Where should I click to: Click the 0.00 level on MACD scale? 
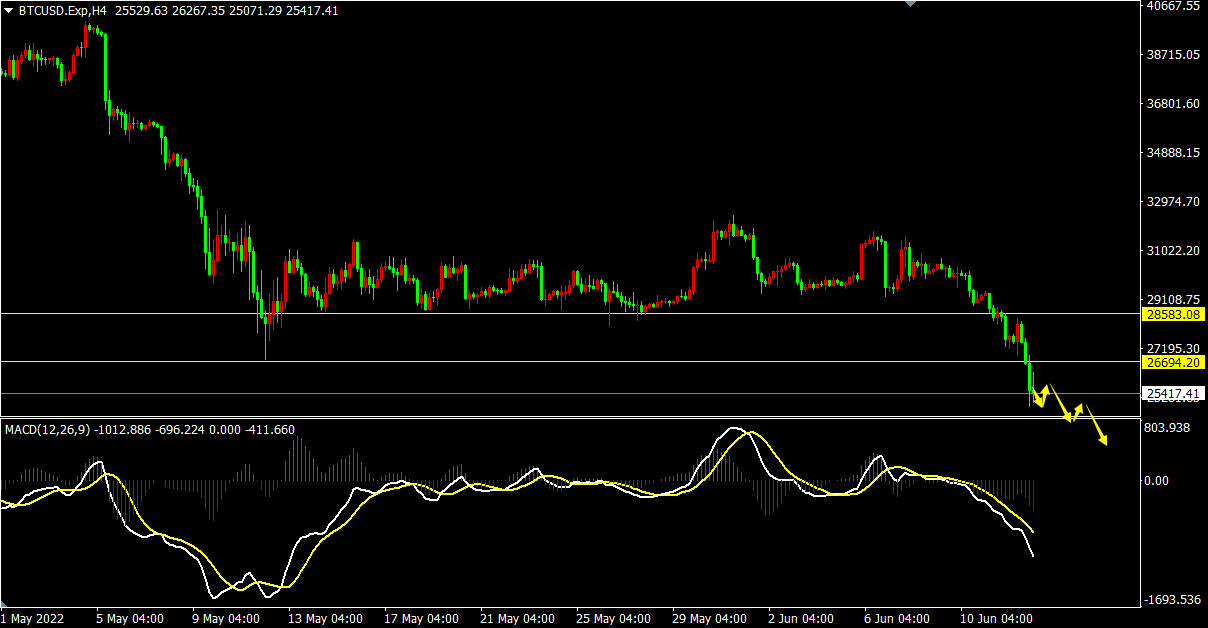[x=1156, y=481]
